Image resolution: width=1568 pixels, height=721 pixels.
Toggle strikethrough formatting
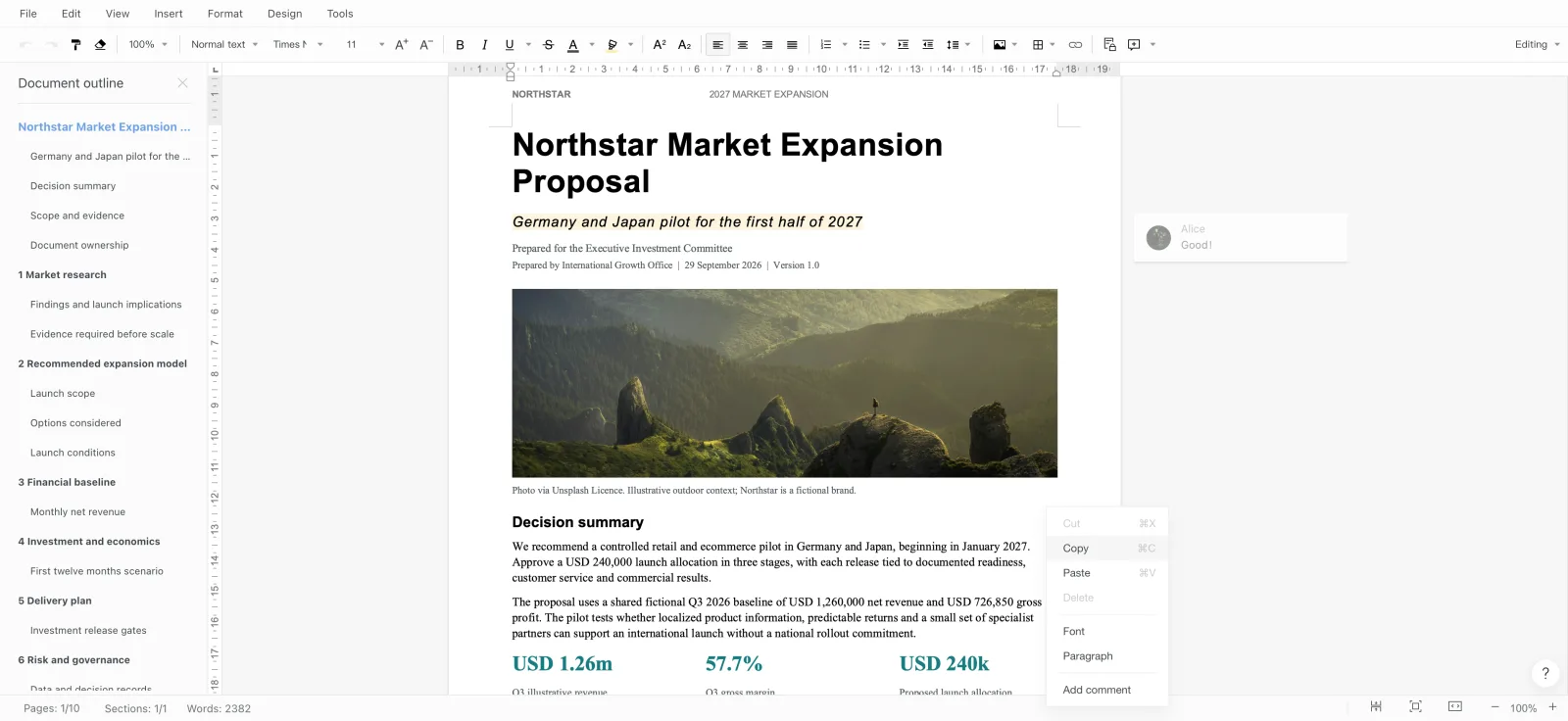[549, 44]
